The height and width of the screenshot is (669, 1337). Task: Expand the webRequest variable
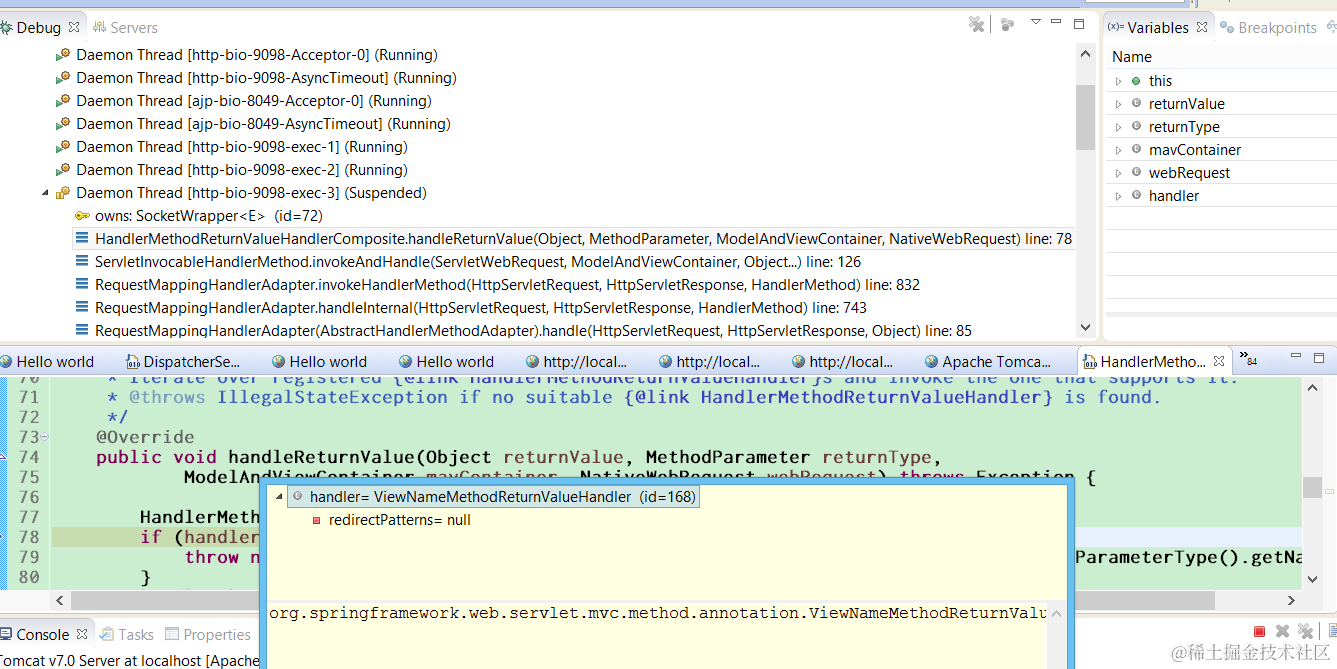[1119, 173]
